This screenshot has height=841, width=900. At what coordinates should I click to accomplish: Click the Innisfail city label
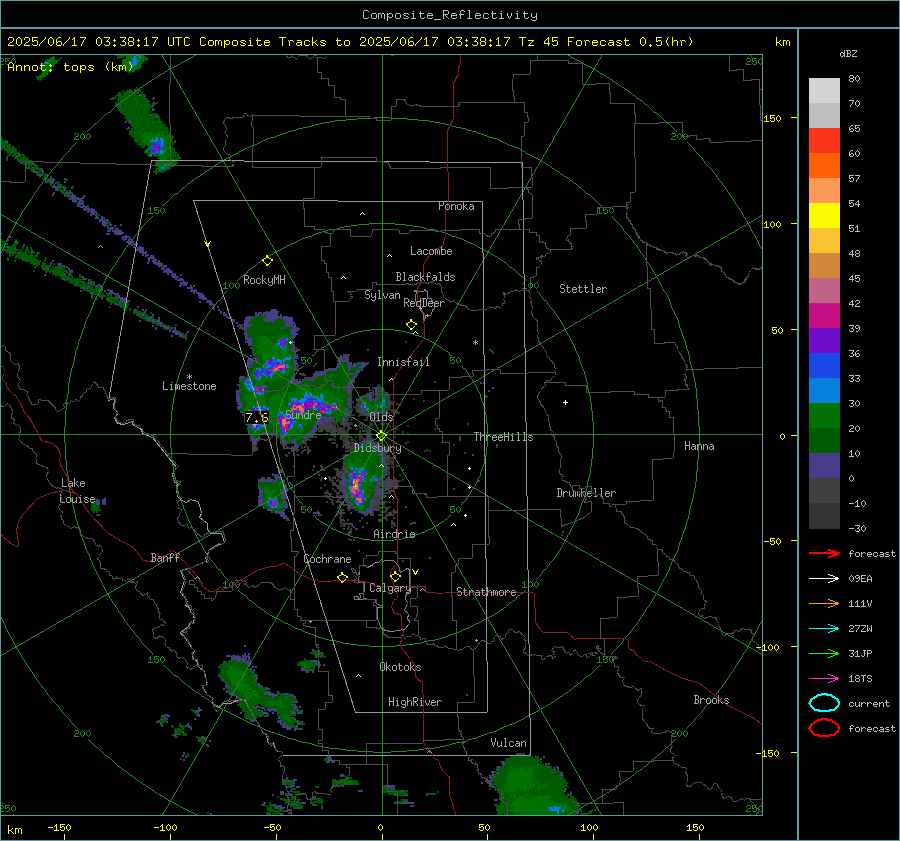[x=403, y=362]
